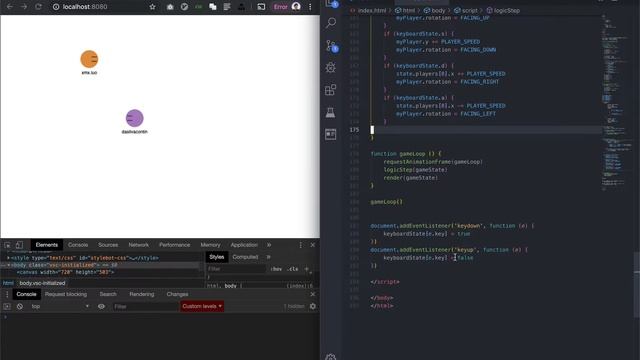
Task: Toggle DevTools device toolbar
Action: 19,245
